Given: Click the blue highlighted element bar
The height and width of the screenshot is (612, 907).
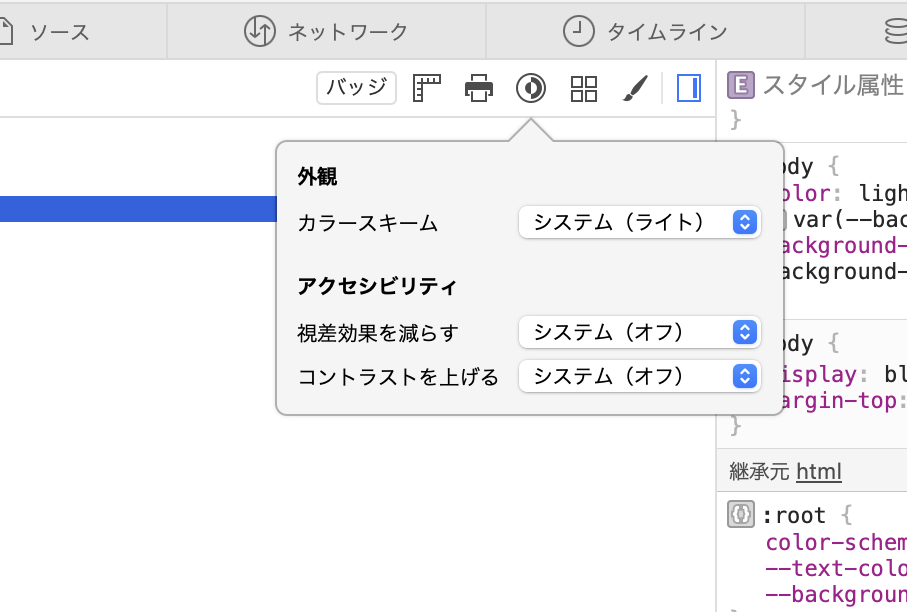Looking at the screenshot, I should tap(140, 208).
